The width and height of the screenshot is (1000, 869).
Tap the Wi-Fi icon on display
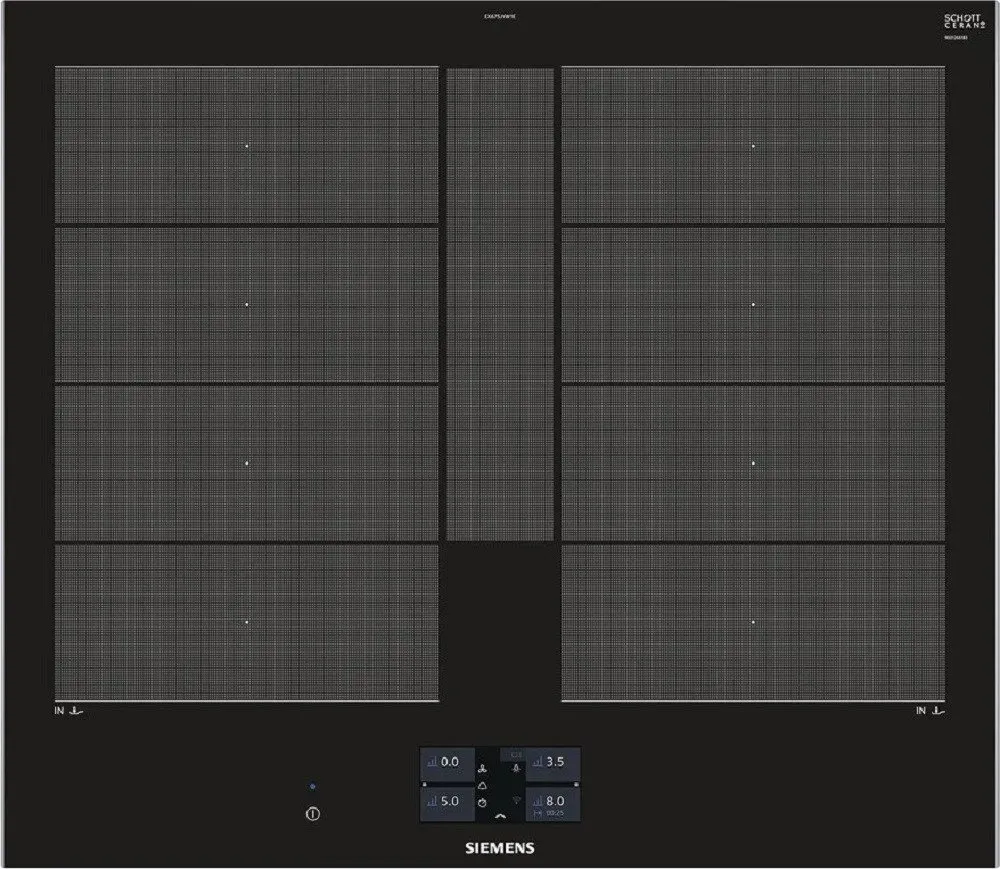pos(516,802)
